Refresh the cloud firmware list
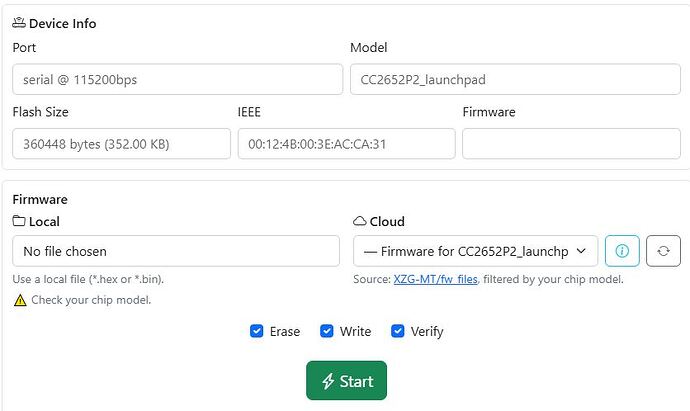 [x=663, y=251]
